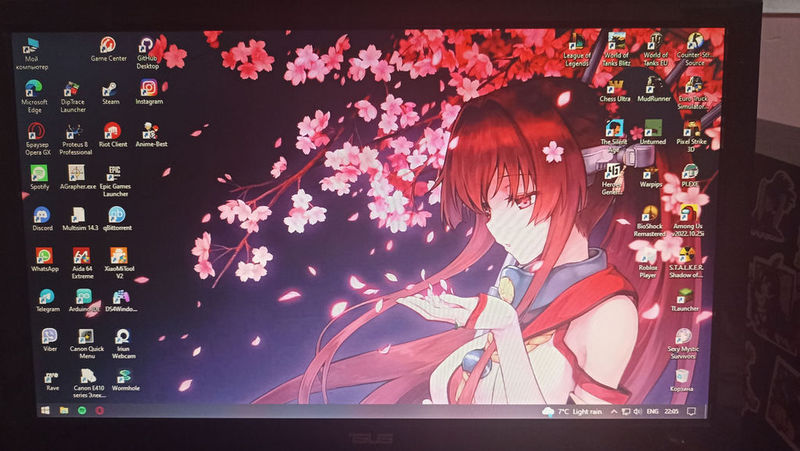Open the Viber desktop shortcut
Image resolution: width=800 pixels, height=451 pixels.
[49, 340]
